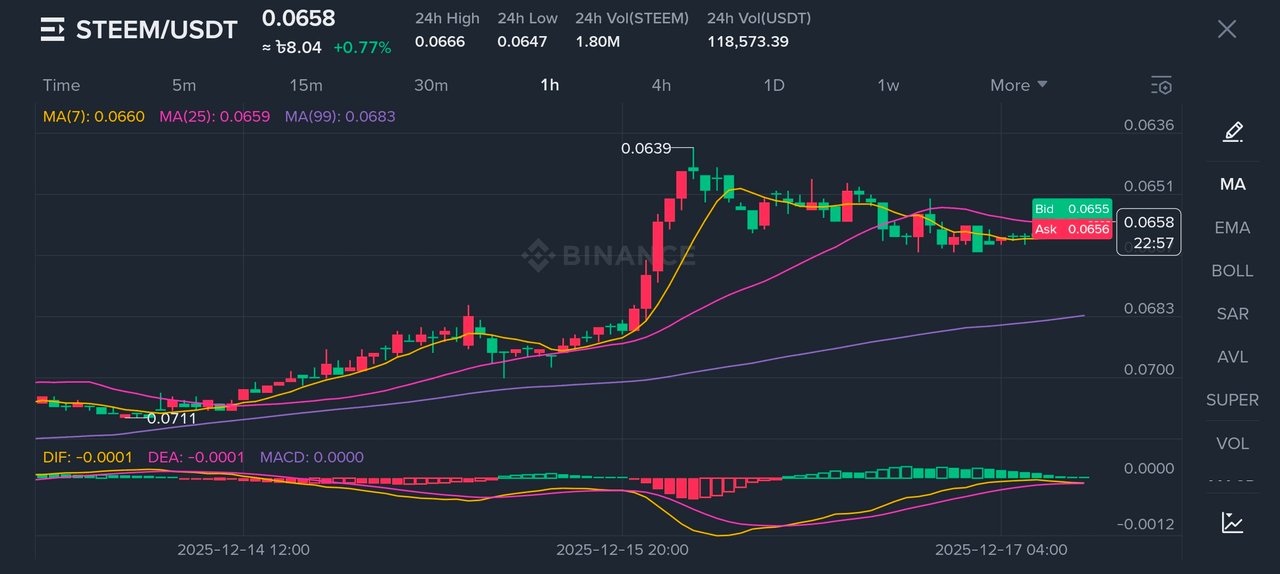Click the 0.0639 high marker label
Screen dimensions: 1280x574
pyautogui.click(x=646, y=148)
